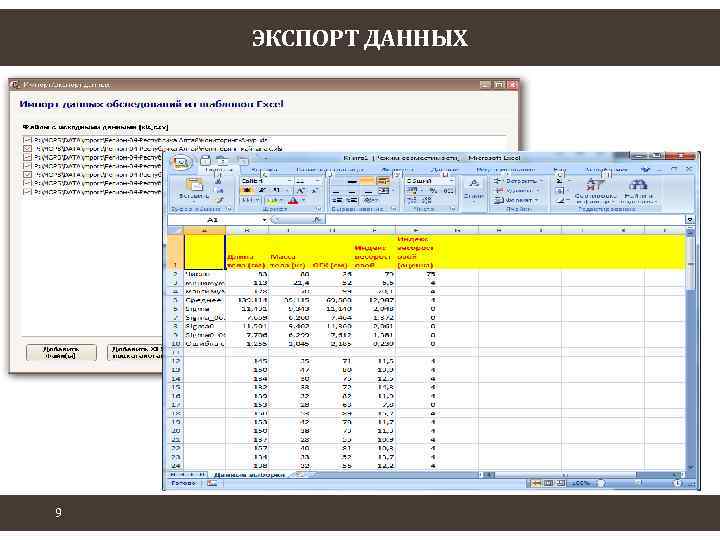Toggle second file checkbox in import dialog
720x540 pixels.
(x=27, y=148)
